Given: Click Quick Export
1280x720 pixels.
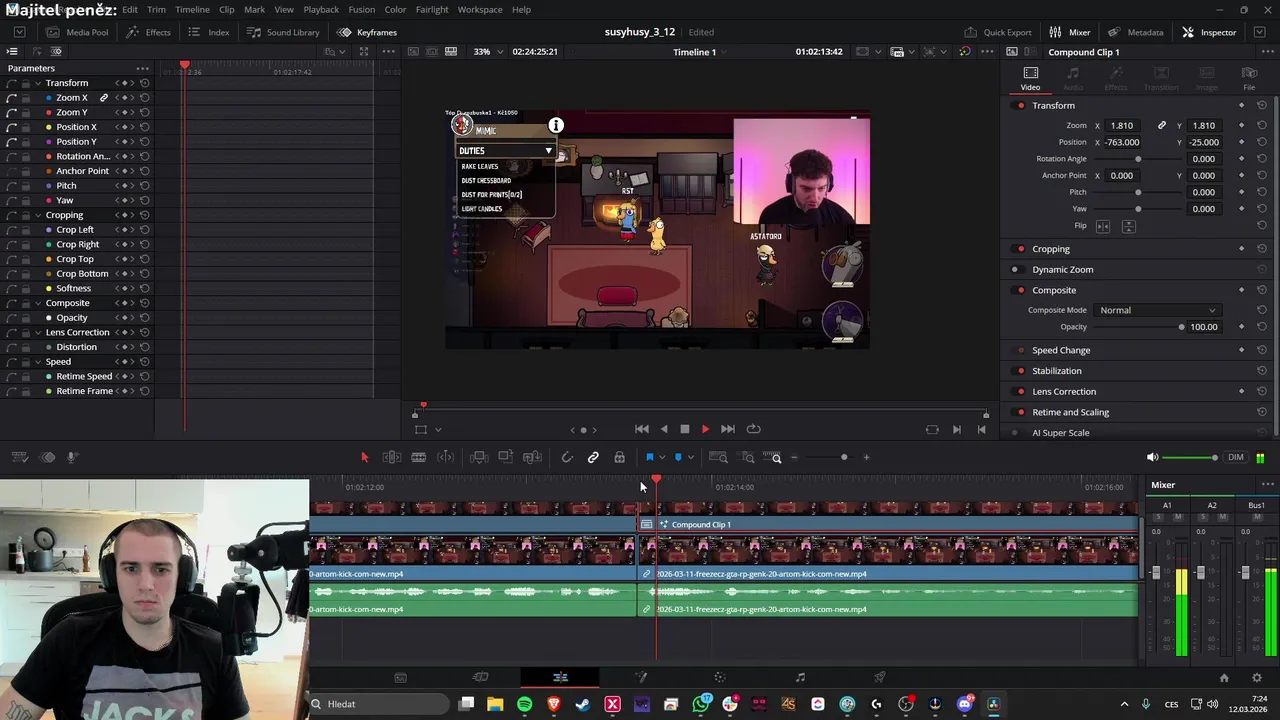Looking at the screenshot, I should 998,32.
